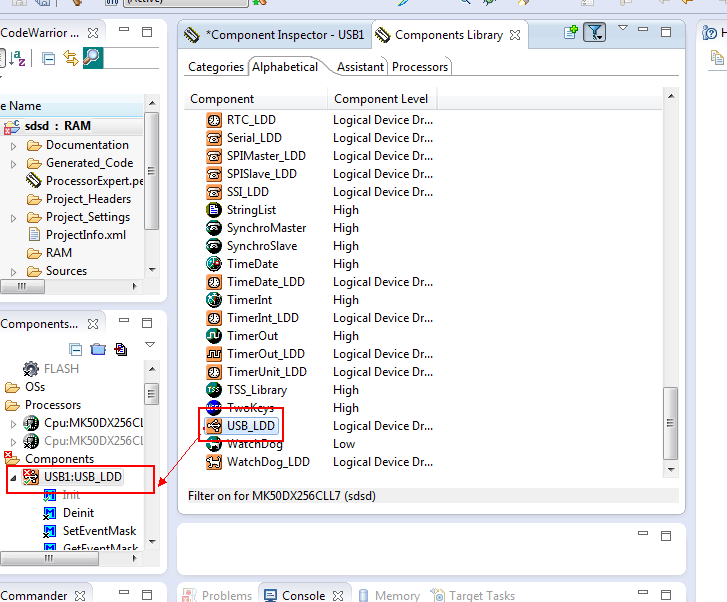Expand the Project_Settings folder
727x602 pixels.
point(13,218)
